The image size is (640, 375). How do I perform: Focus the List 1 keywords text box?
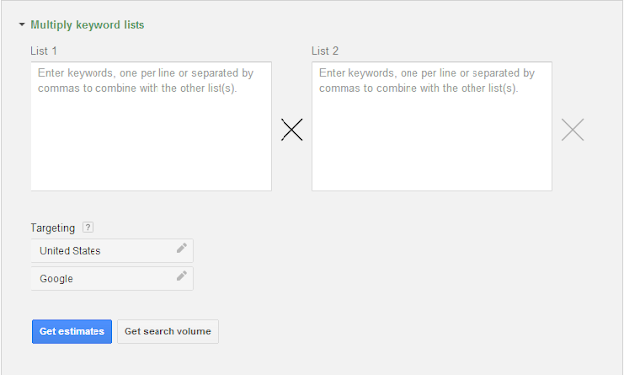[151, 126]
